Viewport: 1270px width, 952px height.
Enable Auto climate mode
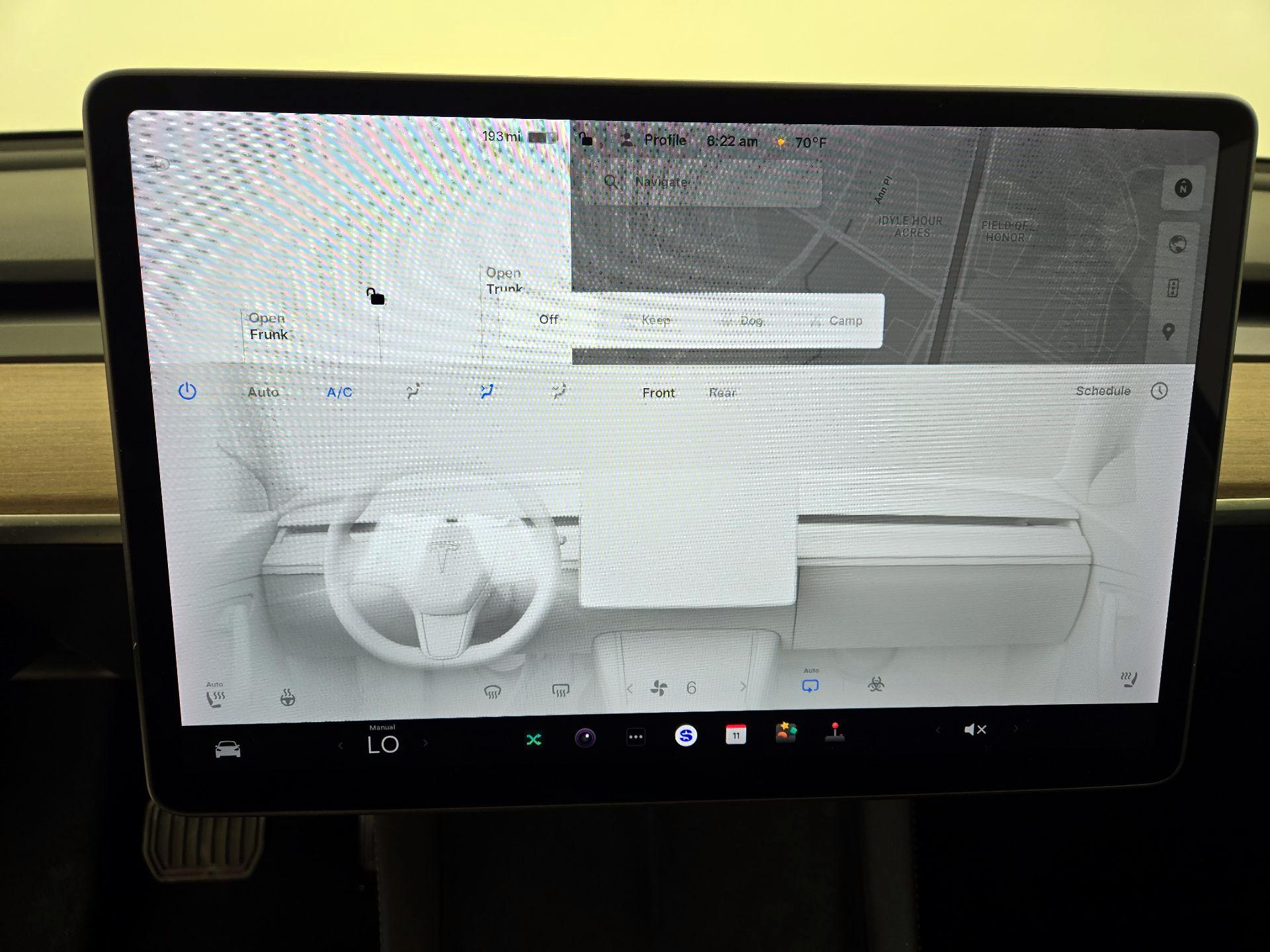coord(263,392)
